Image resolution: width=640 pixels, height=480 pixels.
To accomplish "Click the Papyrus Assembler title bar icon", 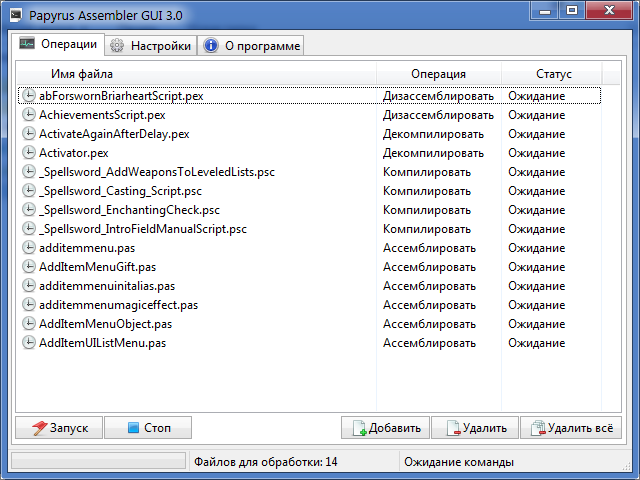I will coord(13,13).
